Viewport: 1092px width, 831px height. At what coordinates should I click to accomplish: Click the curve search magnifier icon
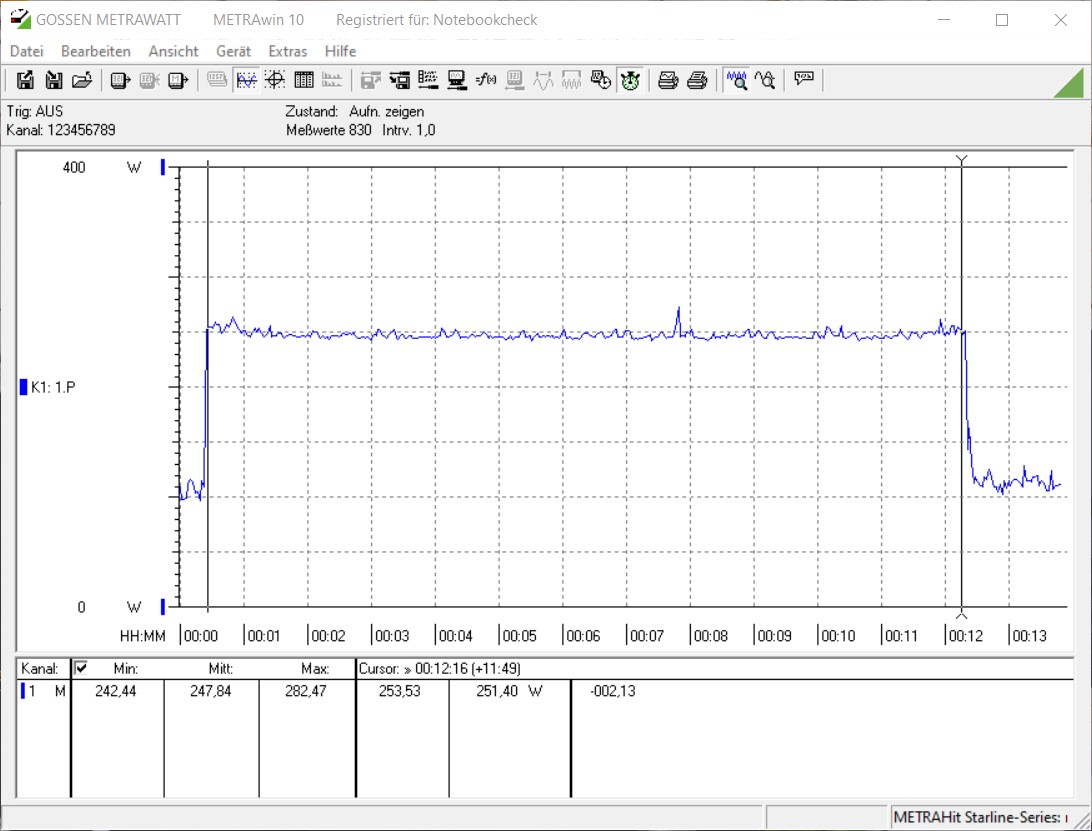tap(765, 80)
